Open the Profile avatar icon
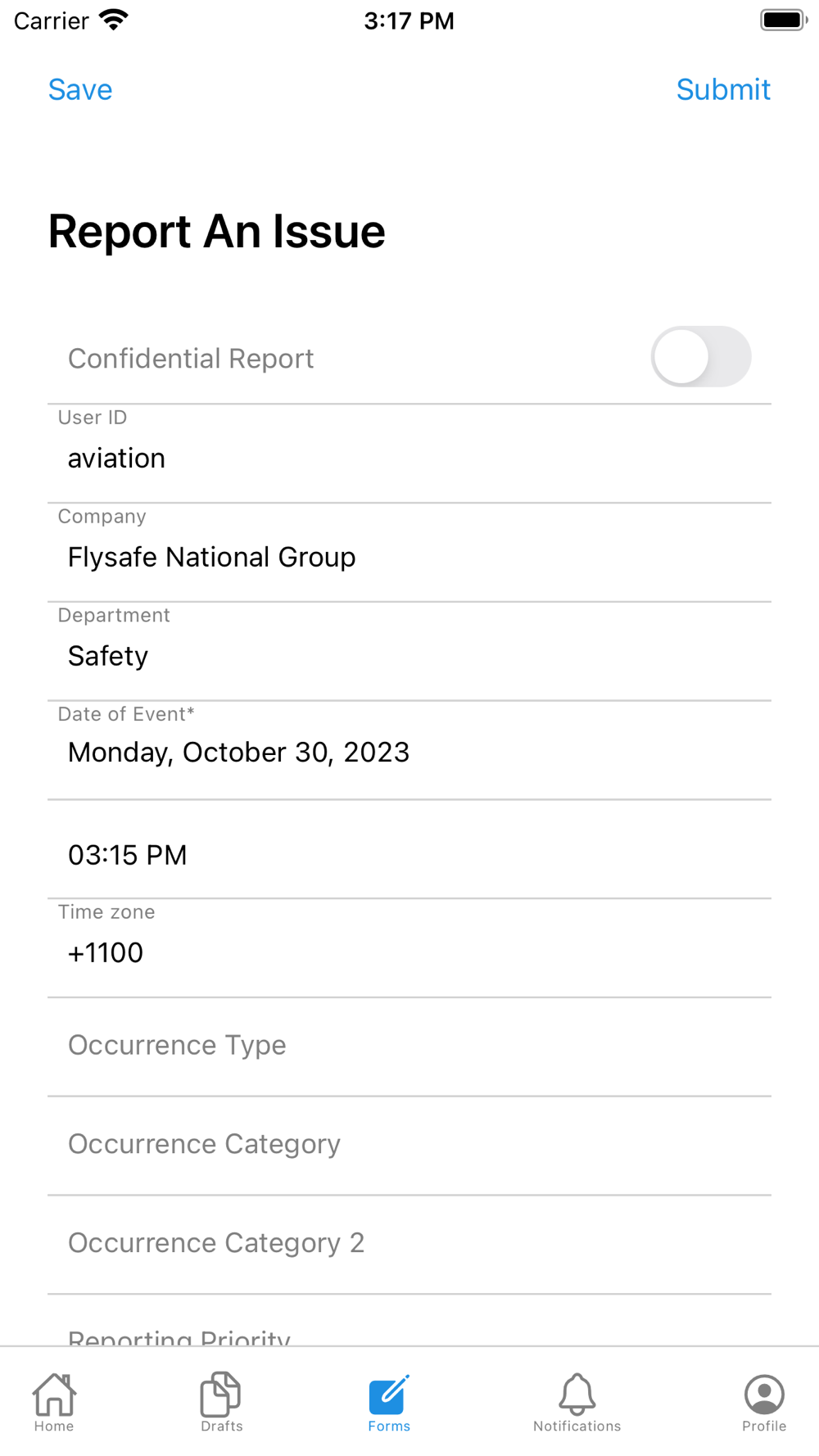 pyautogui.click(x=764, y=1395)
